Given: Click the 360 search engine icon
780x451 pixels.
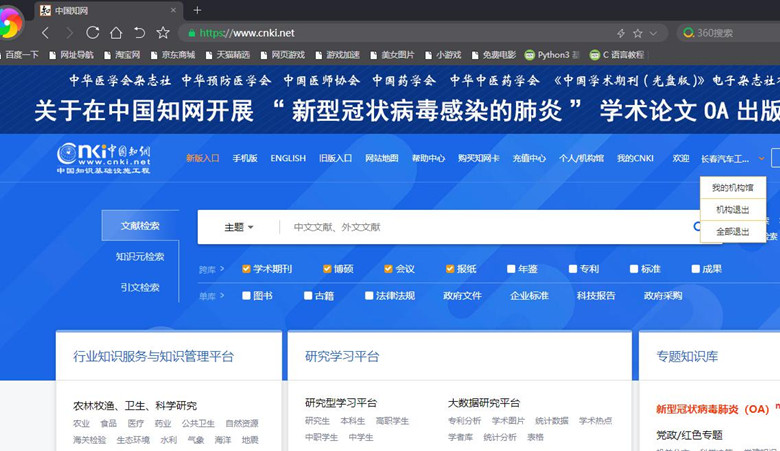Looking at the screenshot, I should click(688, 33).
